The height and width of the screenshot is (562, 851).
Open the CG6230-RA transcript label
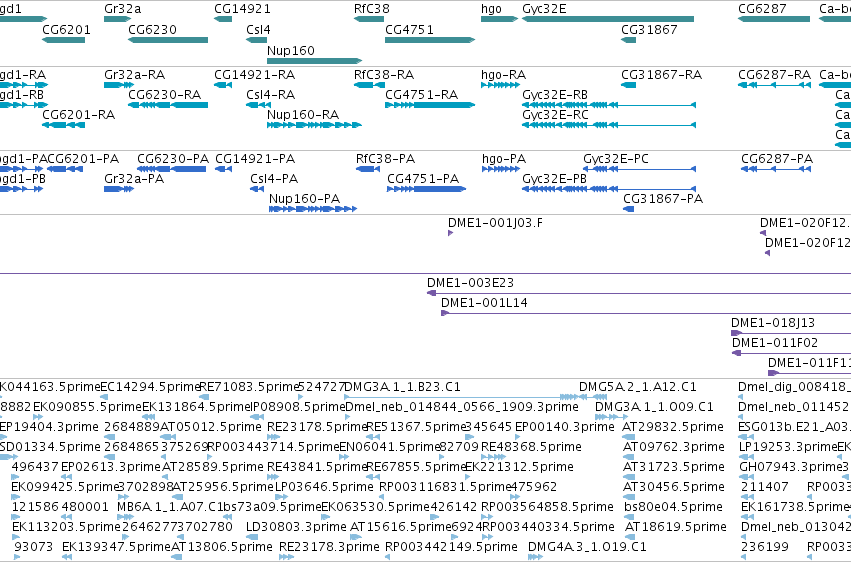164,94
